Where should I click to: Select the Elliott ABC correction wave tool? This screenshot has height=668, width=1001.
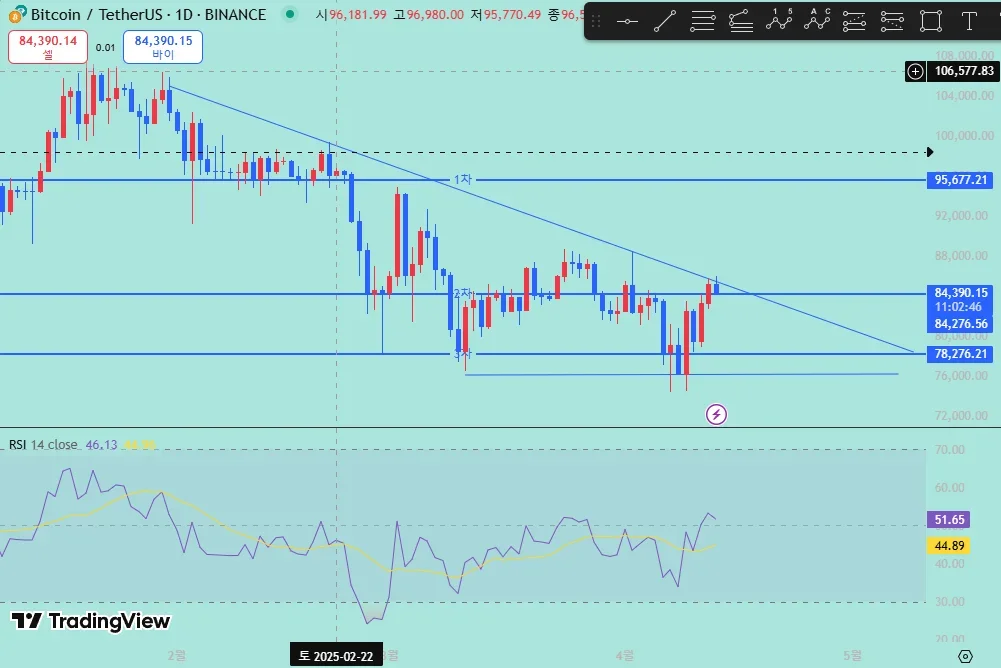(x=817, y=20)
